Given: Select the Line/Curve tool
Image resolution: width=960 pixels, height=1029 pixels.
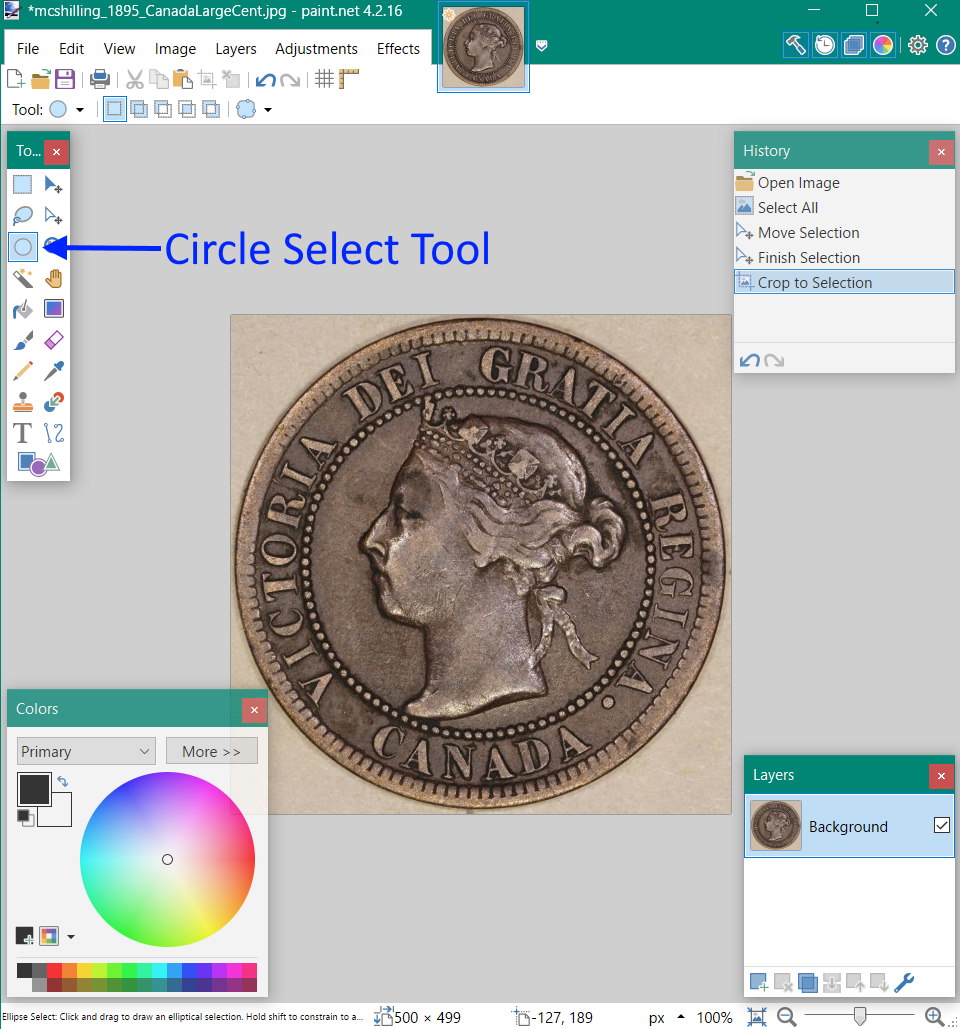Looking at the screenshot, I should pyautogui.click(x=53, y=433).
